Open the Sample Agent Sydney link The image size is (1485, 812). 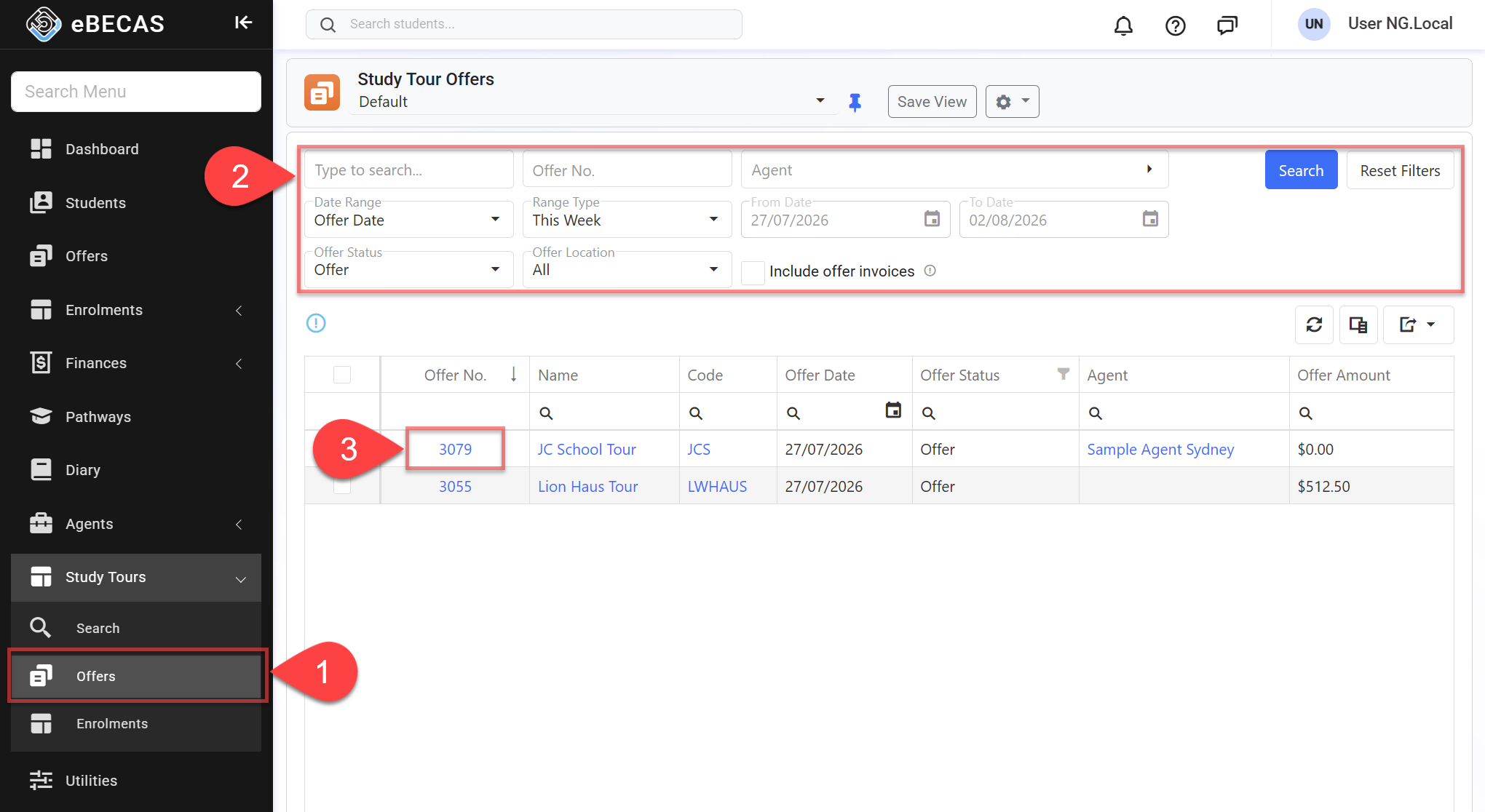pos(1160,450)
